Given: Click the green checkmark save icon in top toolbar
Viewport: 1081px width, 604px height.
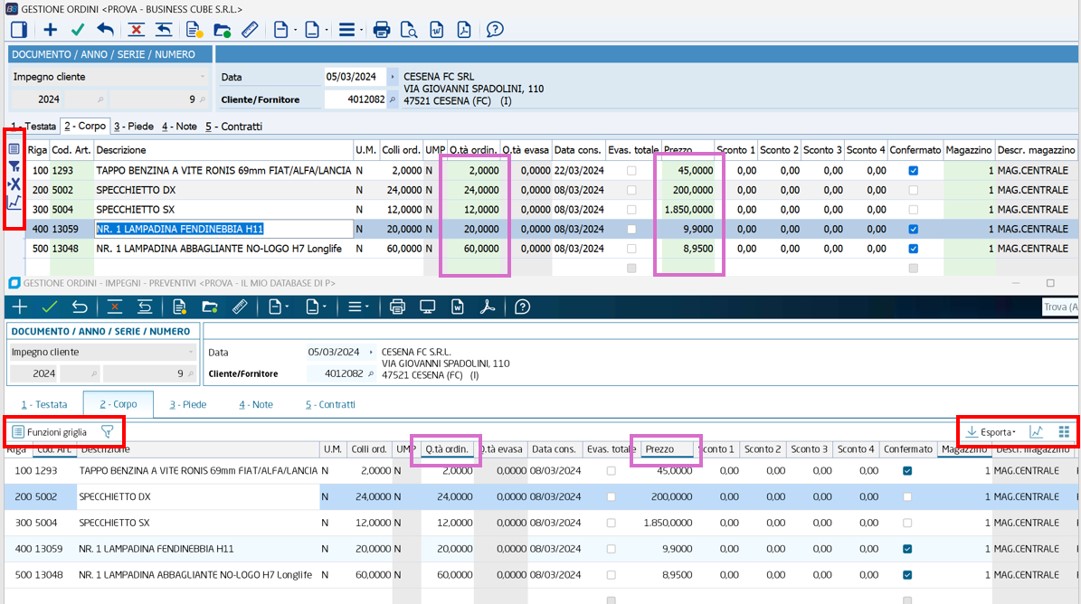Looking at the screenshot, I should point(77,30).
